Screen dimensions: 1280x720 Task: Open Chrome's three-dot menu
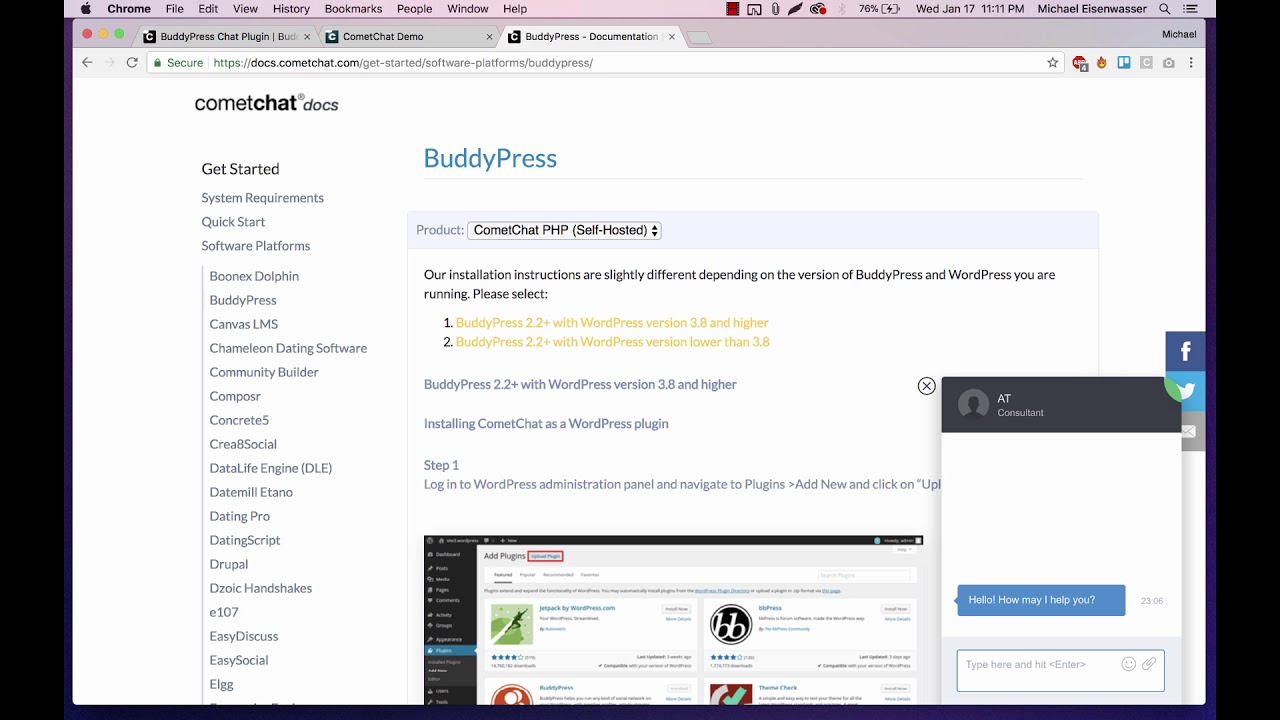[1190, 62]
